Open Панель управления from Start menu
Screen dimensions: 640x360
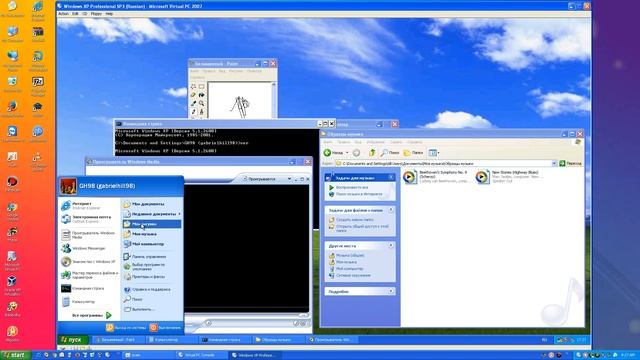click(152, 257)
